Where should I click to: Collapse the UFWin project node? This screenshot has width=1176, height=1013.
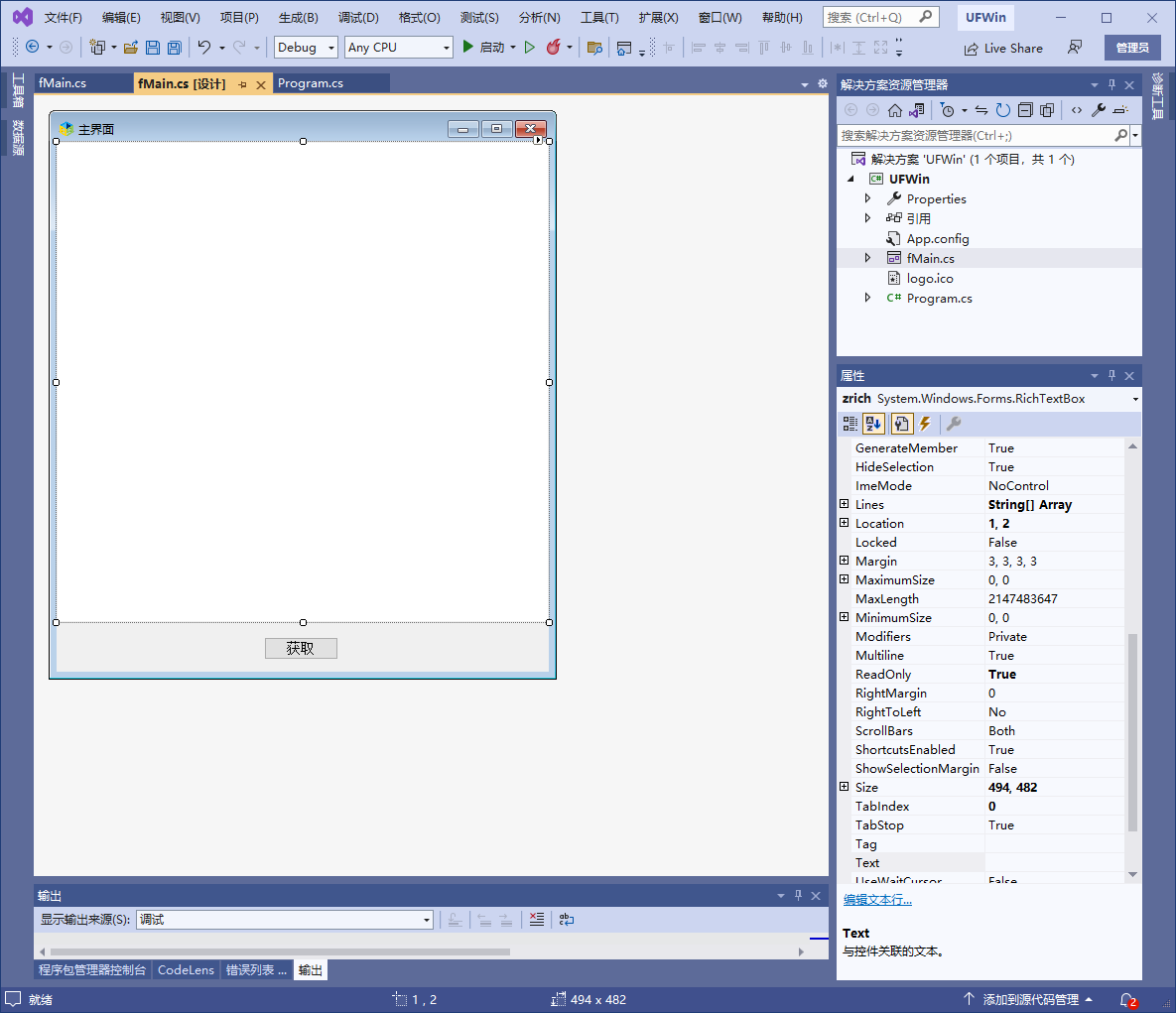click(x=850, y=179)
